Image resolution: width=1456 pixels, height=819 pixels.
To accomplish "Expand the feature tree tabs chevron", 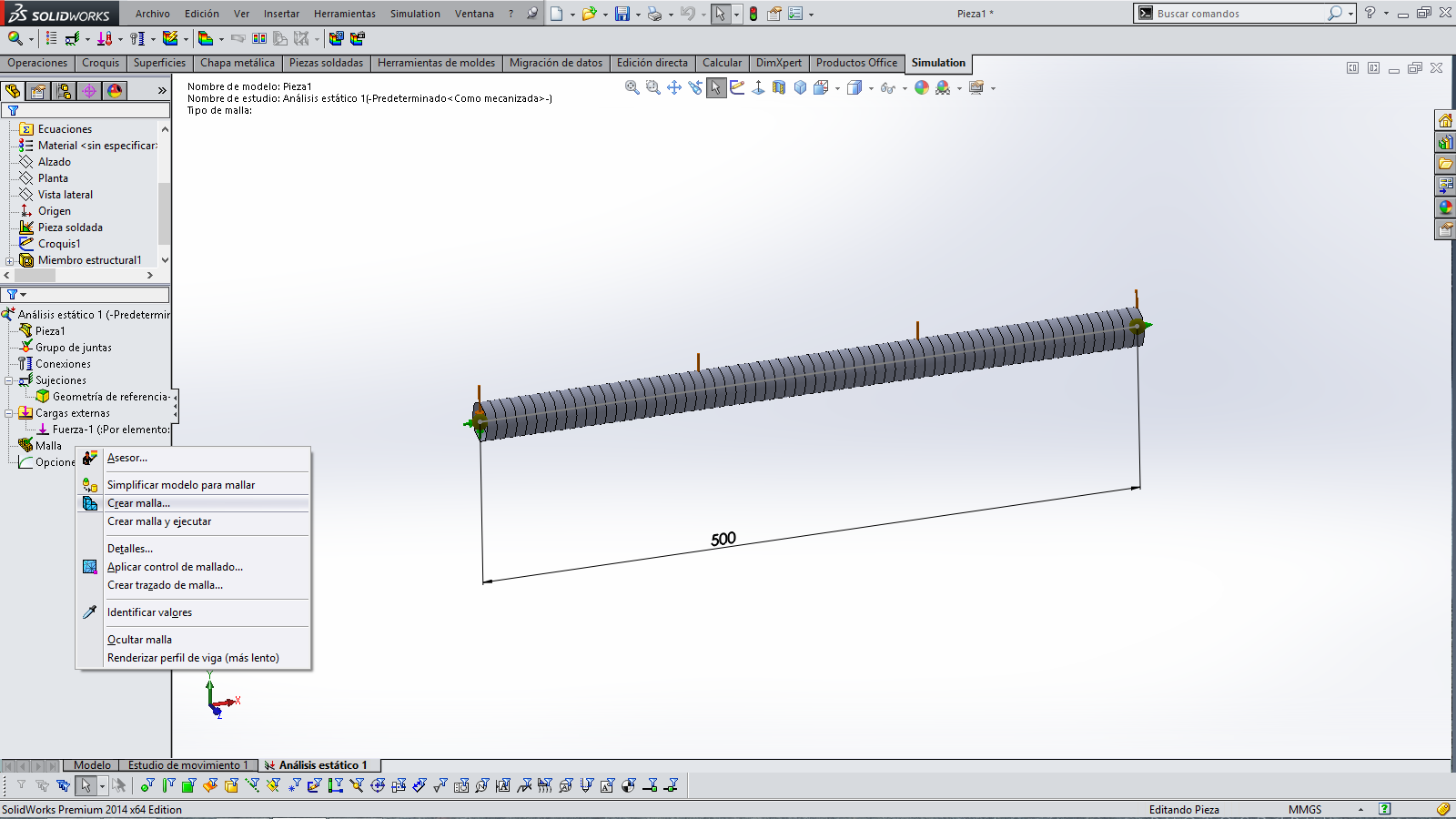I will pos(162,91).
